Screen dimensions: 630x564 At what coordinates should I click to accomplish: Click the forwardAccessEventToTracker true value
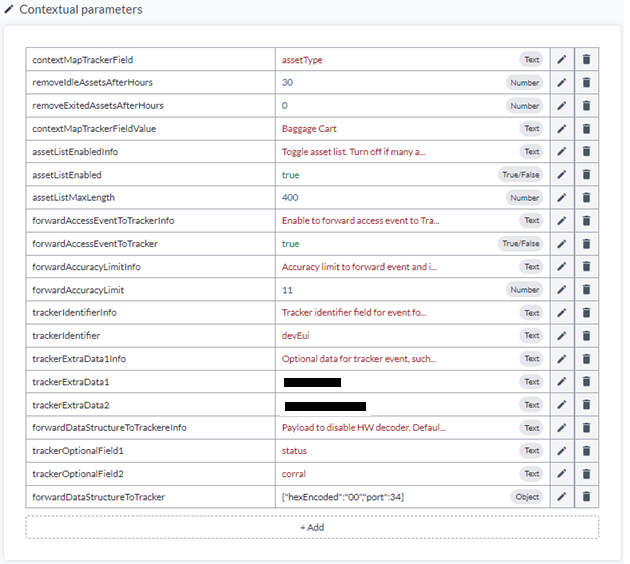pos(291,244)
